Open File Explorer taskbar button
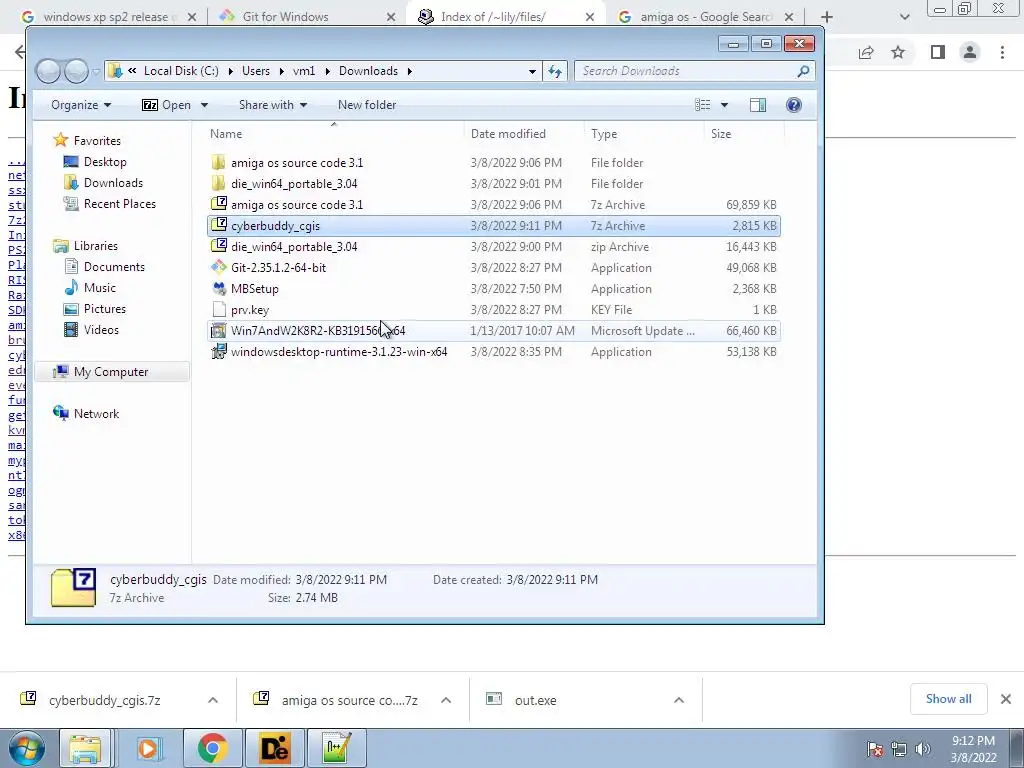 point(86,748)
